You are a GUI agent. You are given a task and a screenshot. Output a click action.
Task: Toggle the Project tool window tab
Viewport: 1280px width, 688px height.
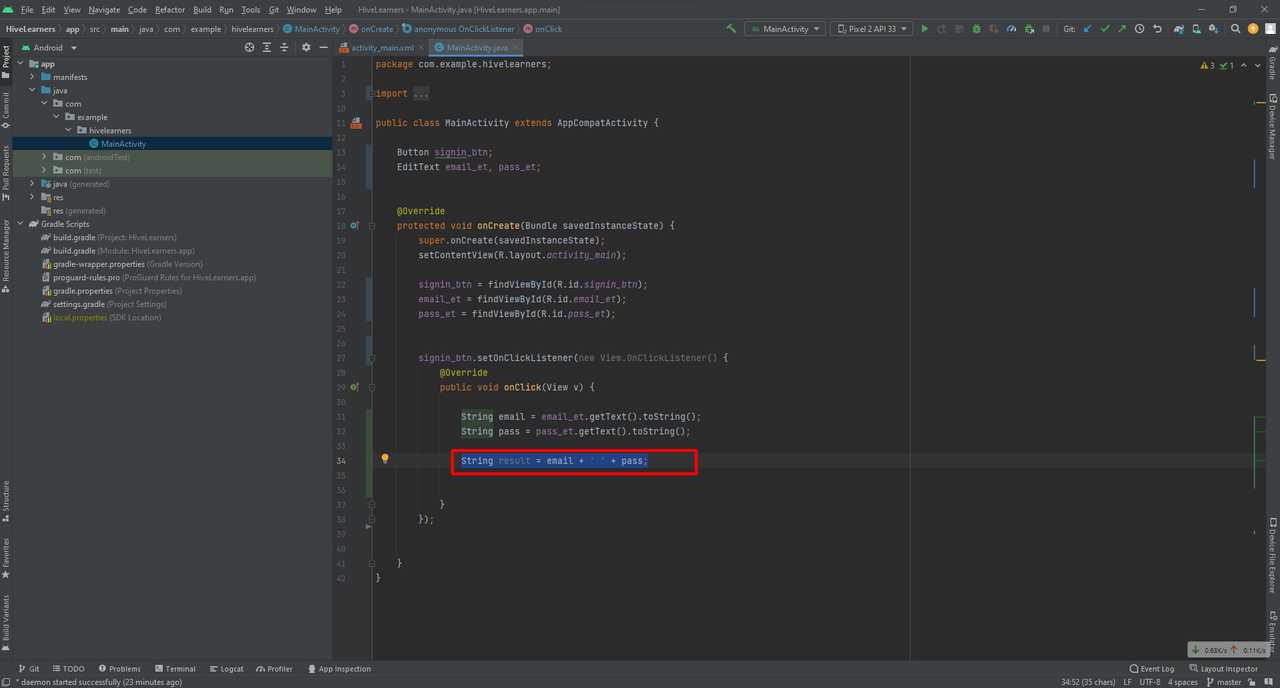pyautogui.click(x=6, y=60)
